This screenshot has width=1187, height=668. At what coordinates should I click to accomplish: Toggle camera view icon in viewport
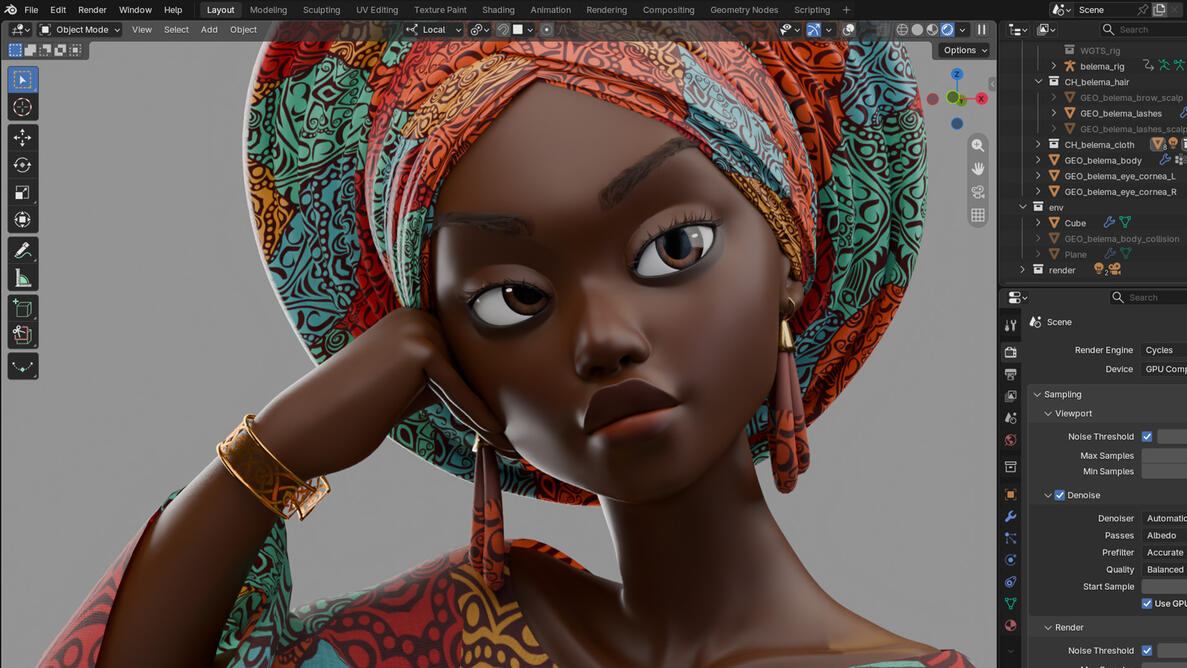[978, 192]
